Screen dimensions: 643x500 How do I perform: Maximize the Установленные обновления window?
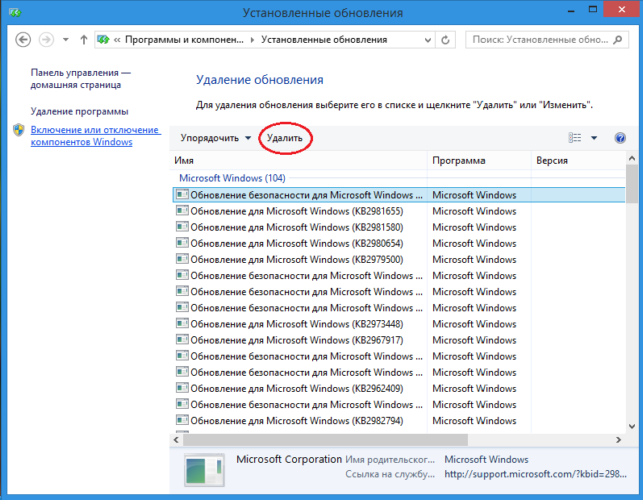coord(593,9)
